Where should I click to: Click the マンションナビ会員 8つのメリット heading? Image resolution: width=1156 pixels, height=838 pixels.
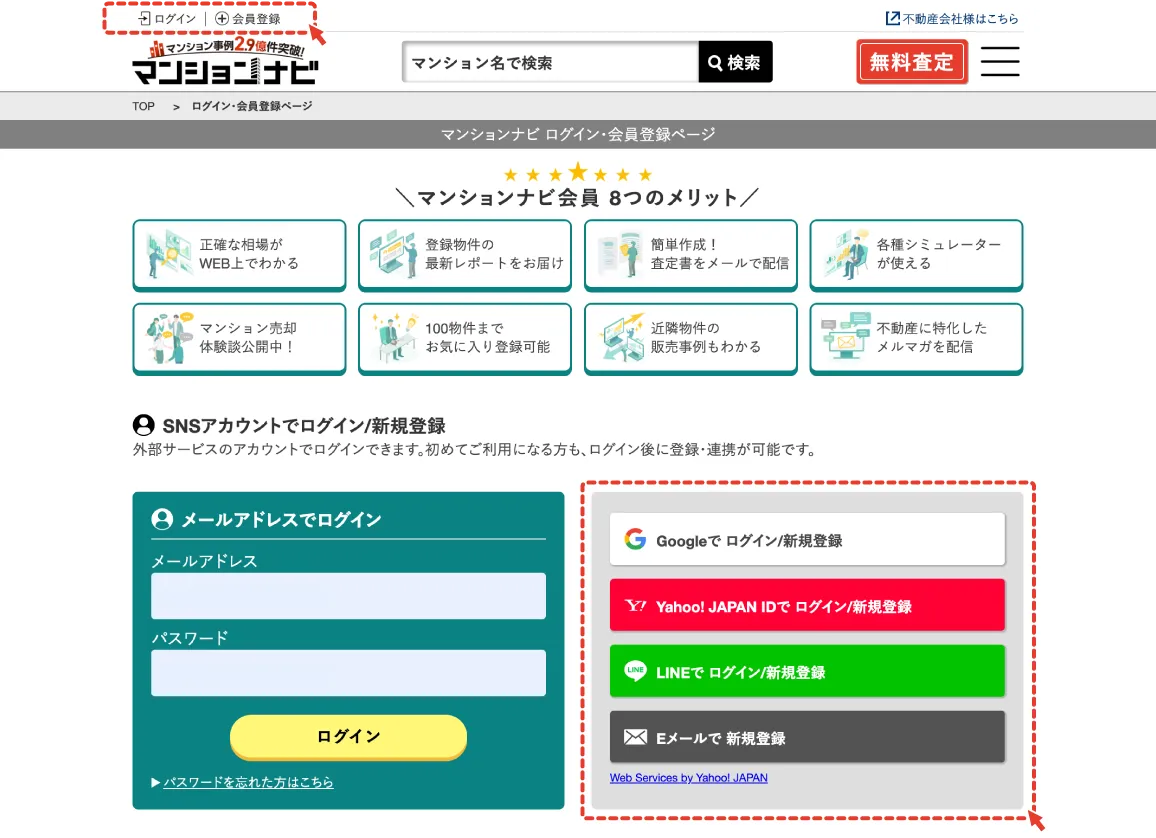click(x=577, y=198)
